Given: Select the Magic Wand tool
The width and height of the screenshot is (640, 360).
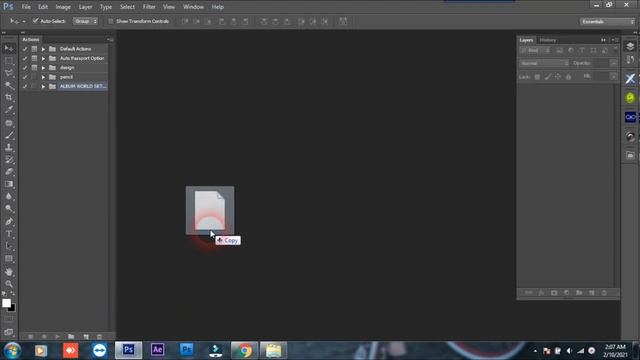Looking at the screenshot, I should coord(9,85).
